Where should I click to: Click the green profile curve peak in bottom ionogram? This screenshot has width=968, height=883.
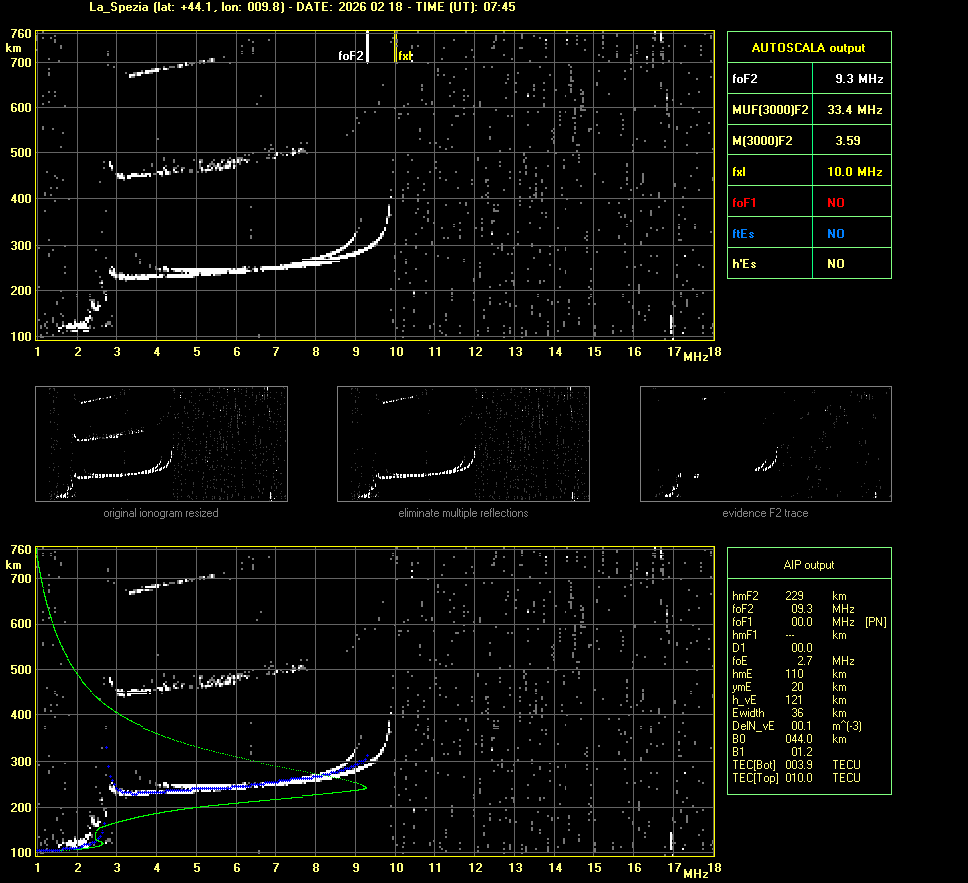[x=365, y=787]
